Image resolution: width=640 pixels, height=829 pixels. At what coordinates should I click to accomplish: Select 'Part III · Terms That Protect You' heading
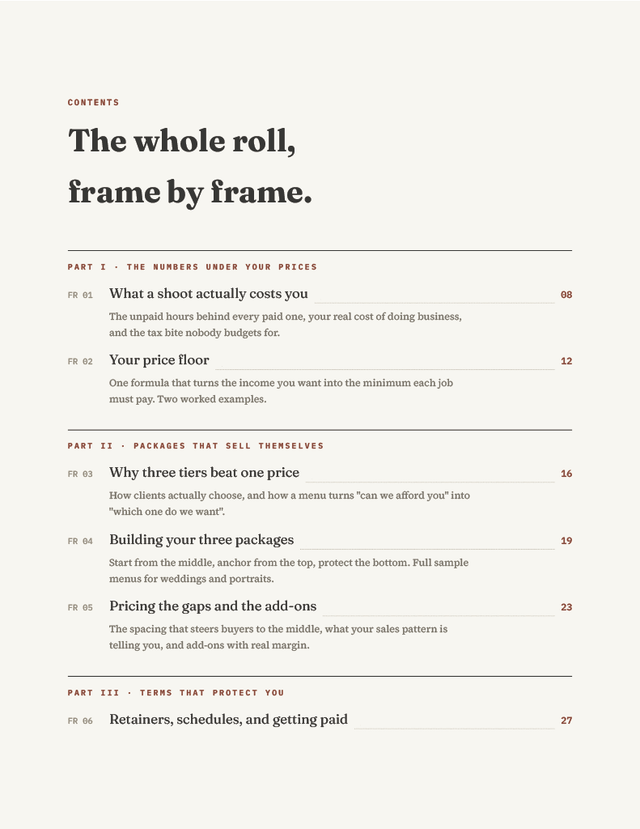(175, 693)
